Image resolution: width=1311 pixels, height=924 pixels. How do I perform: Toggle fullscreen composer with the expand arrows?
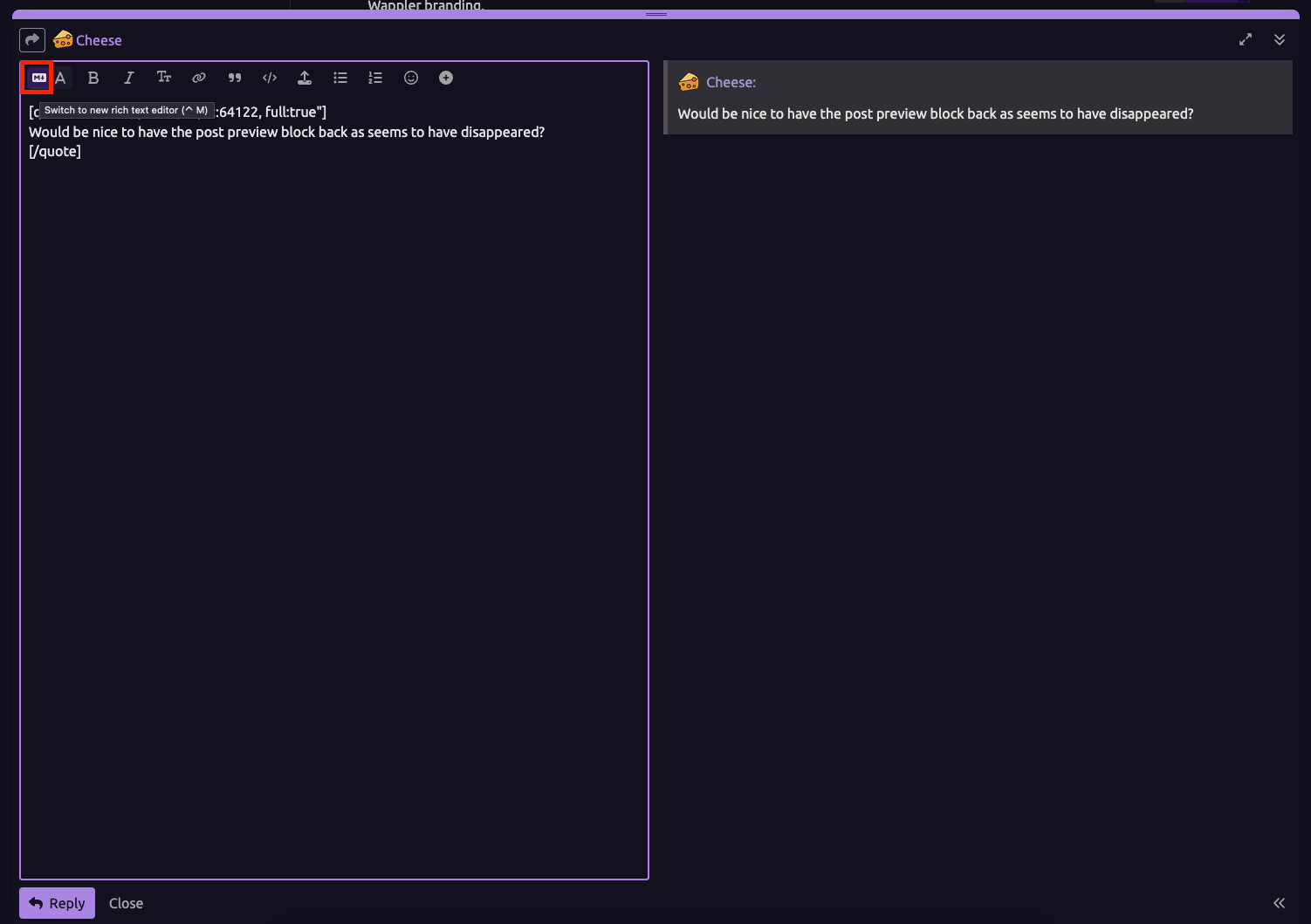point(1246,39)
